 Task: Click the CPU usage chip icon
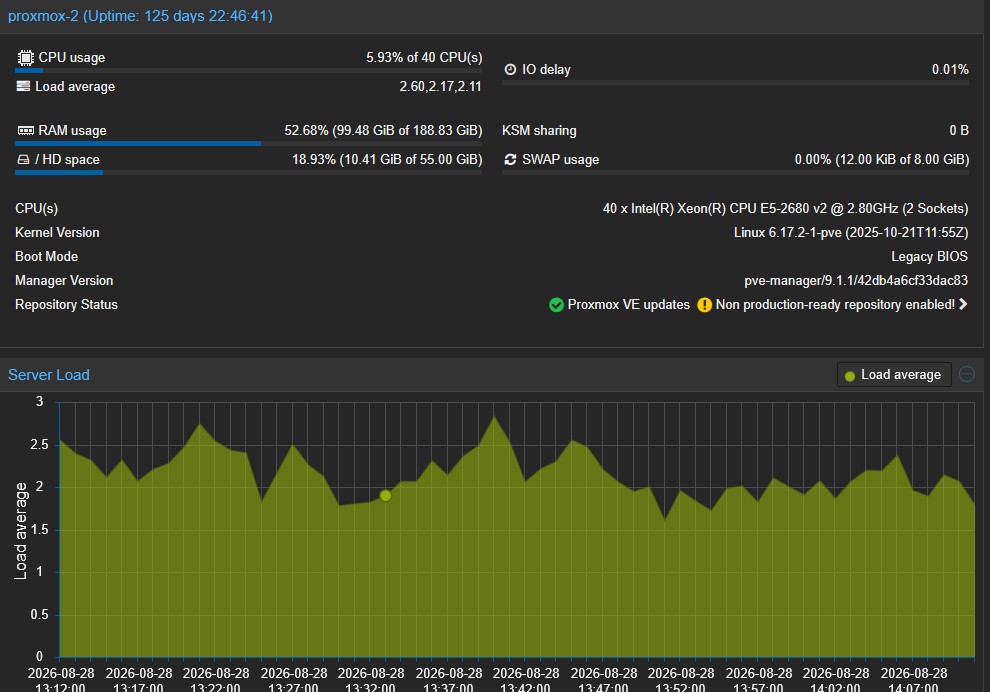pyautogui.click(x=25, y=57)
